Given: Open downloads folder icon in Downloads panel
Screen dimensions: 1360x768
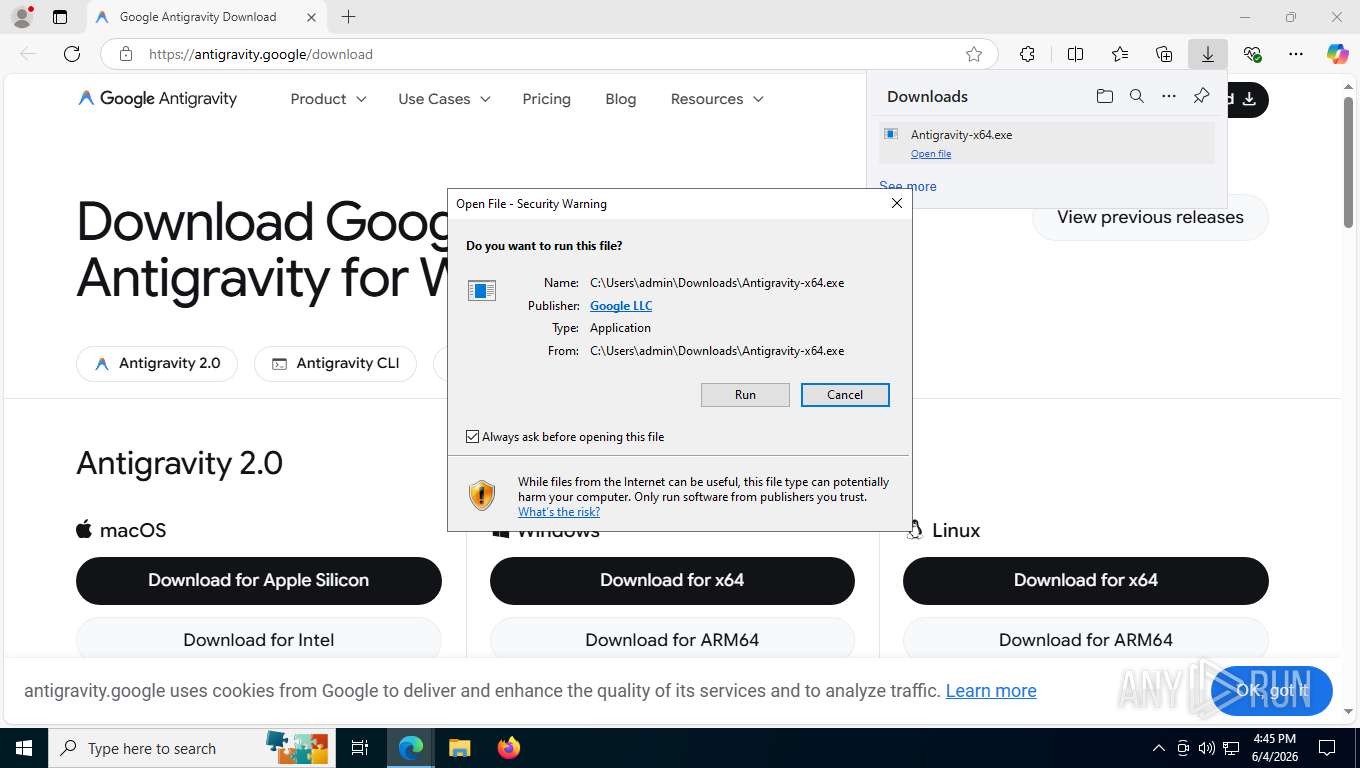Looking at the screenshot, I should 1105,96.
